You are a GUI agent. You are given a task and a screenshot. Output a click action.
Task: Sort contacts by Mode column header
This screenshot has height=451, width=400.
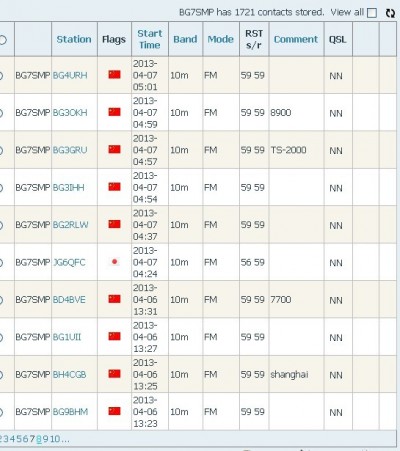click(x=220, y=39)
